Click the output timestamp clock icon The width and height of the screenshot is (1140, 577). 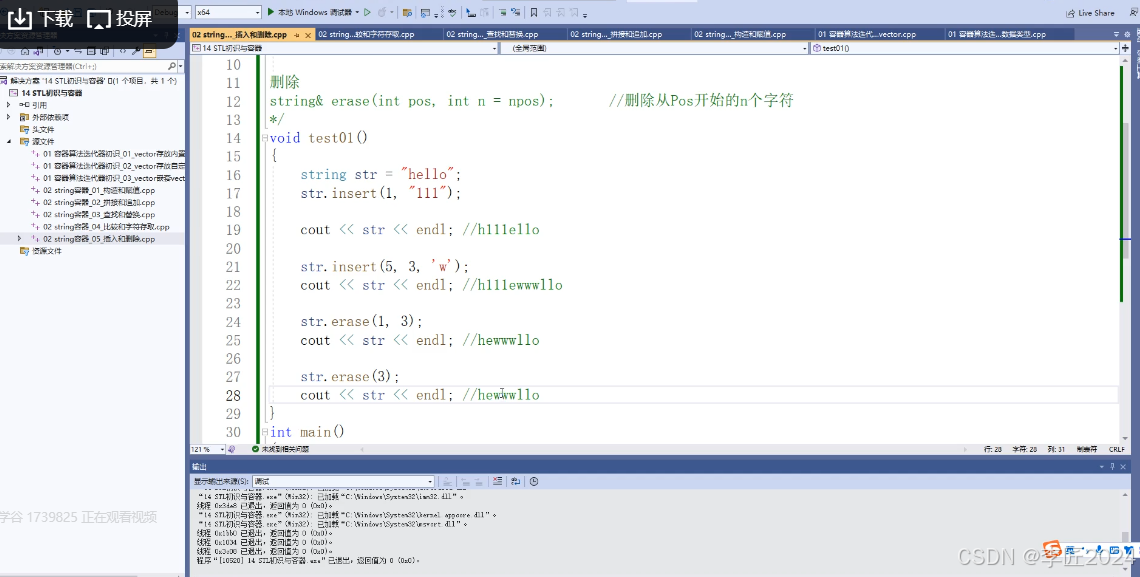pyautogui.click(x=534, y=481)
